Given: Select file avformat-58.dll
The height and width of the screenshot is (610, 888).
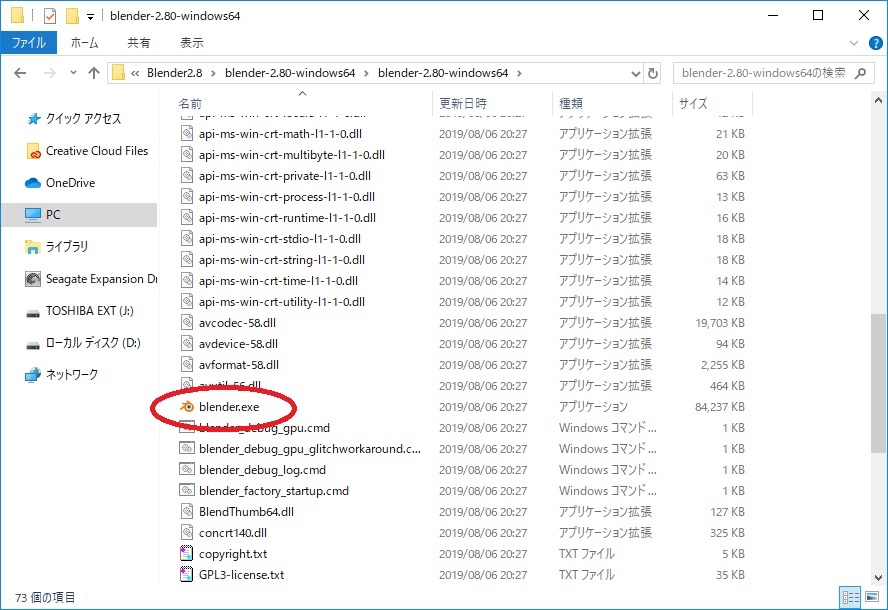Looking at the screenshot, I should [238, 365].
